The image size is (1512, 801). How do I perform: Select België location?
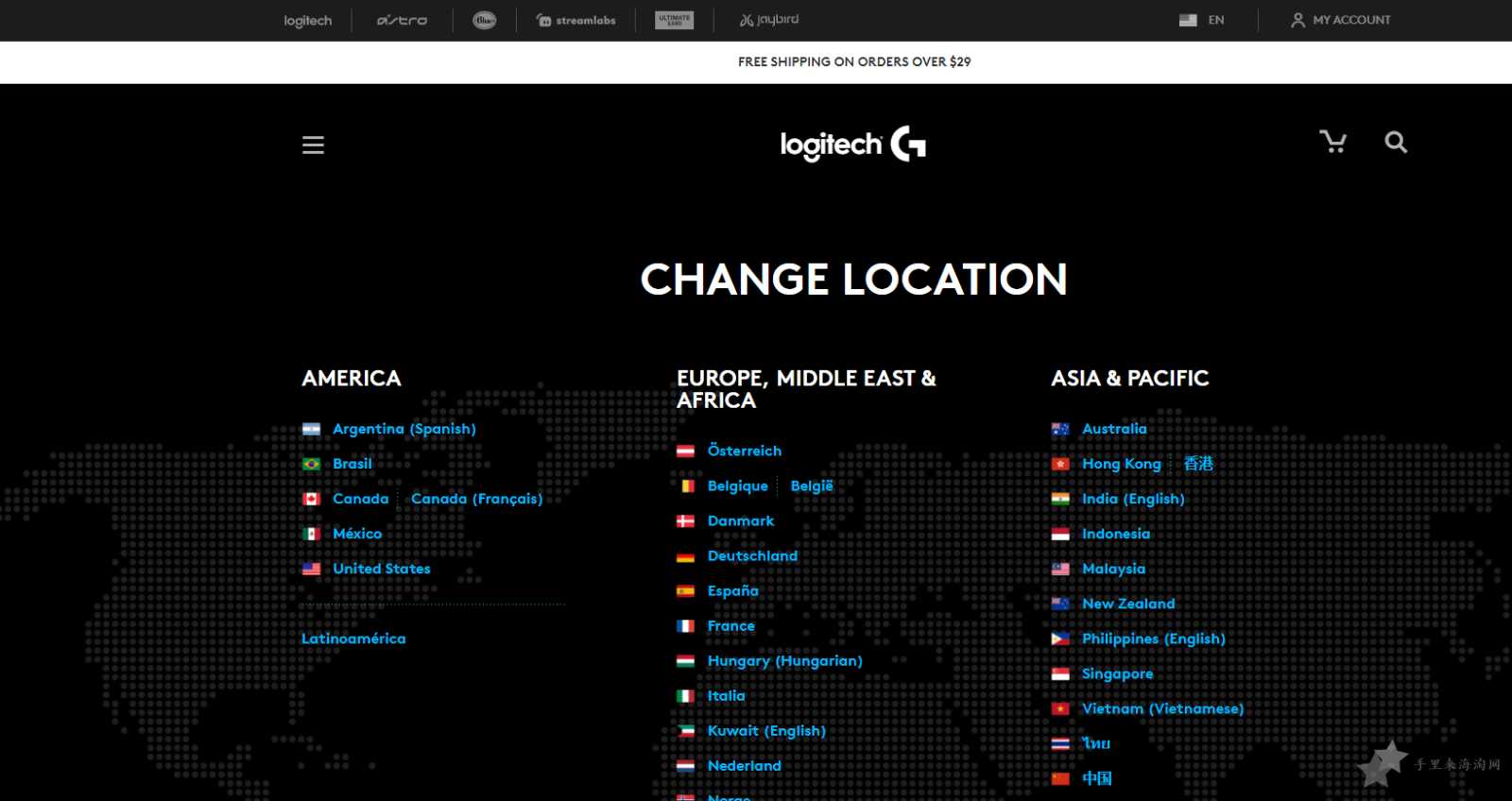[x=812, y=486]
